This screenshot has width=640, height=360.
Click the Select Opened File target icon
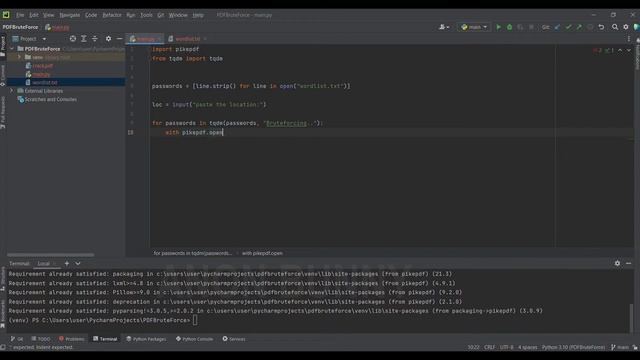[x=73, y=38]
